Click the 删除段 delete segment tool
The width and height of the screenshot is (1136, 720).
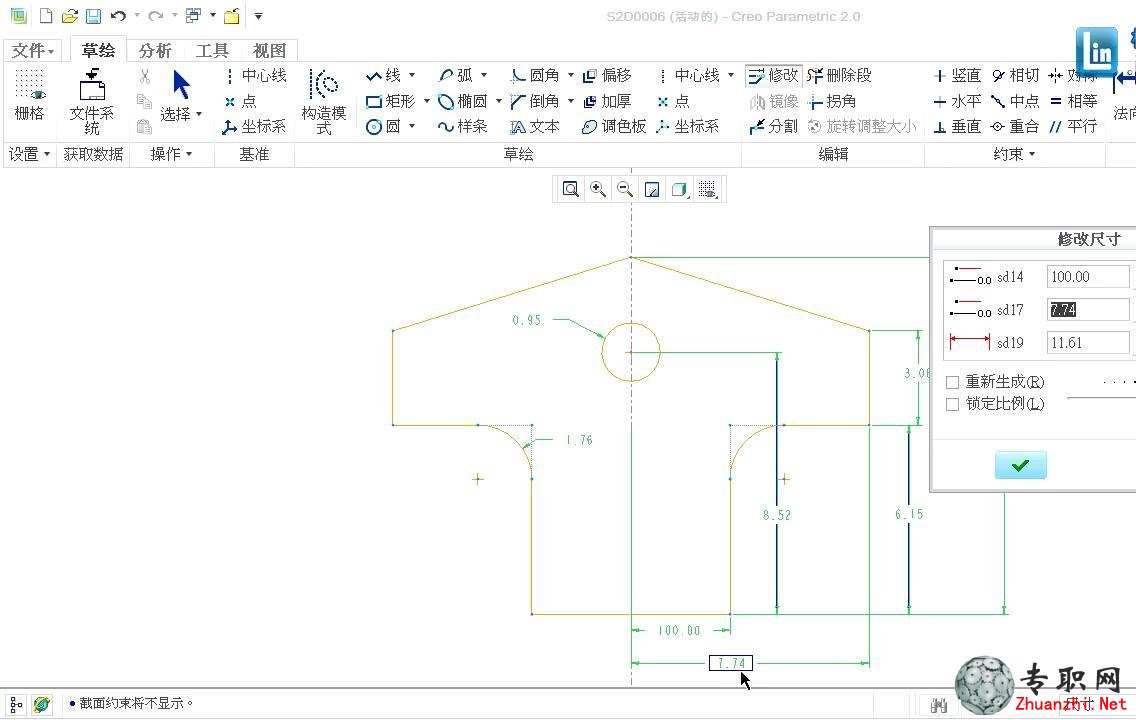840,75
